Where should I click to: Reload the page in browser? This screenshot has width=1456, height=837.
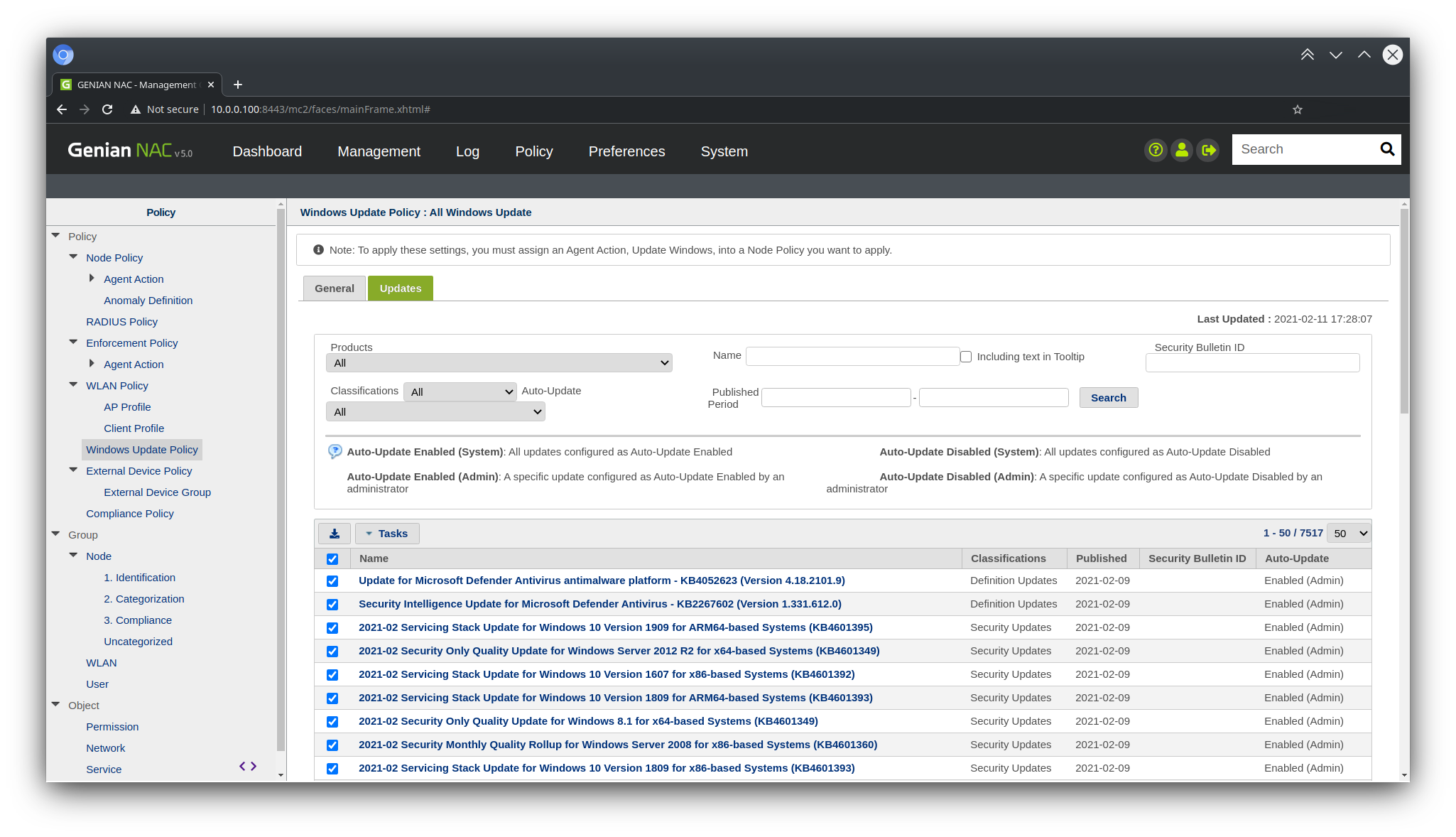[107, 109]
